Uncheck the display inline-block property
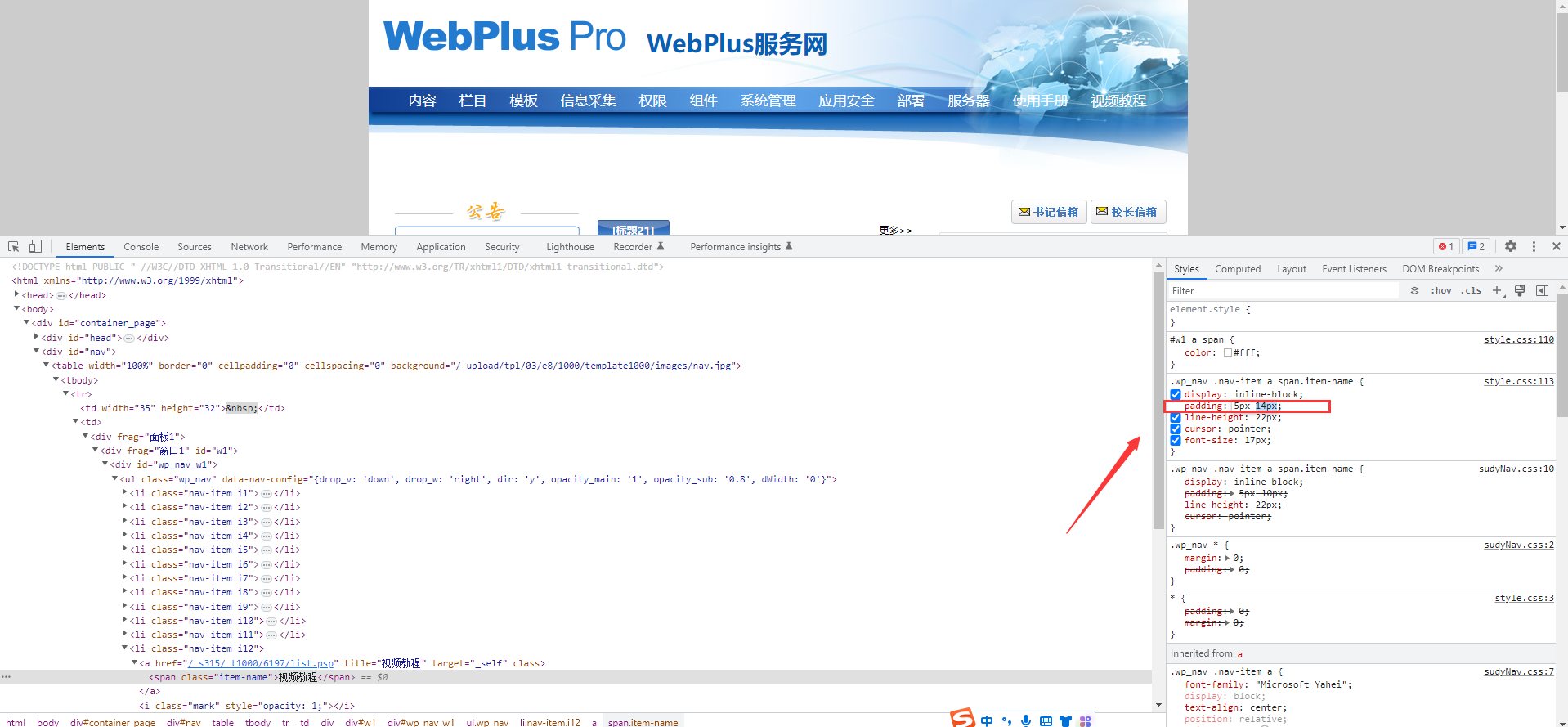Viewport: 1568px width, 727px height. pyautogui.click(x=1176, y=394)
